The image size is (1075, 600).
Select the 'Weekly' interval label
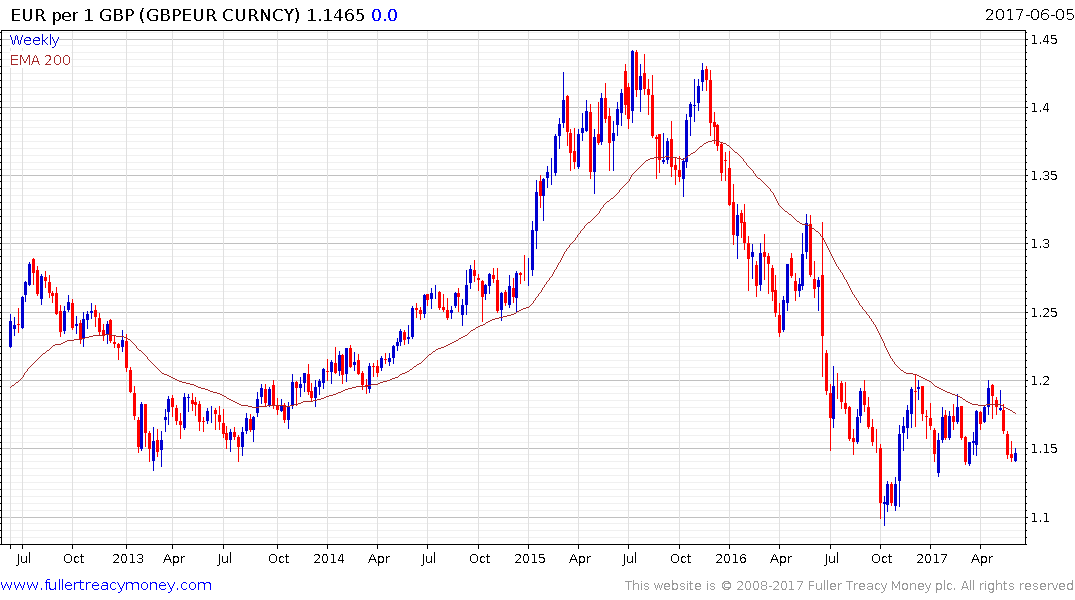tap(34, 40)
